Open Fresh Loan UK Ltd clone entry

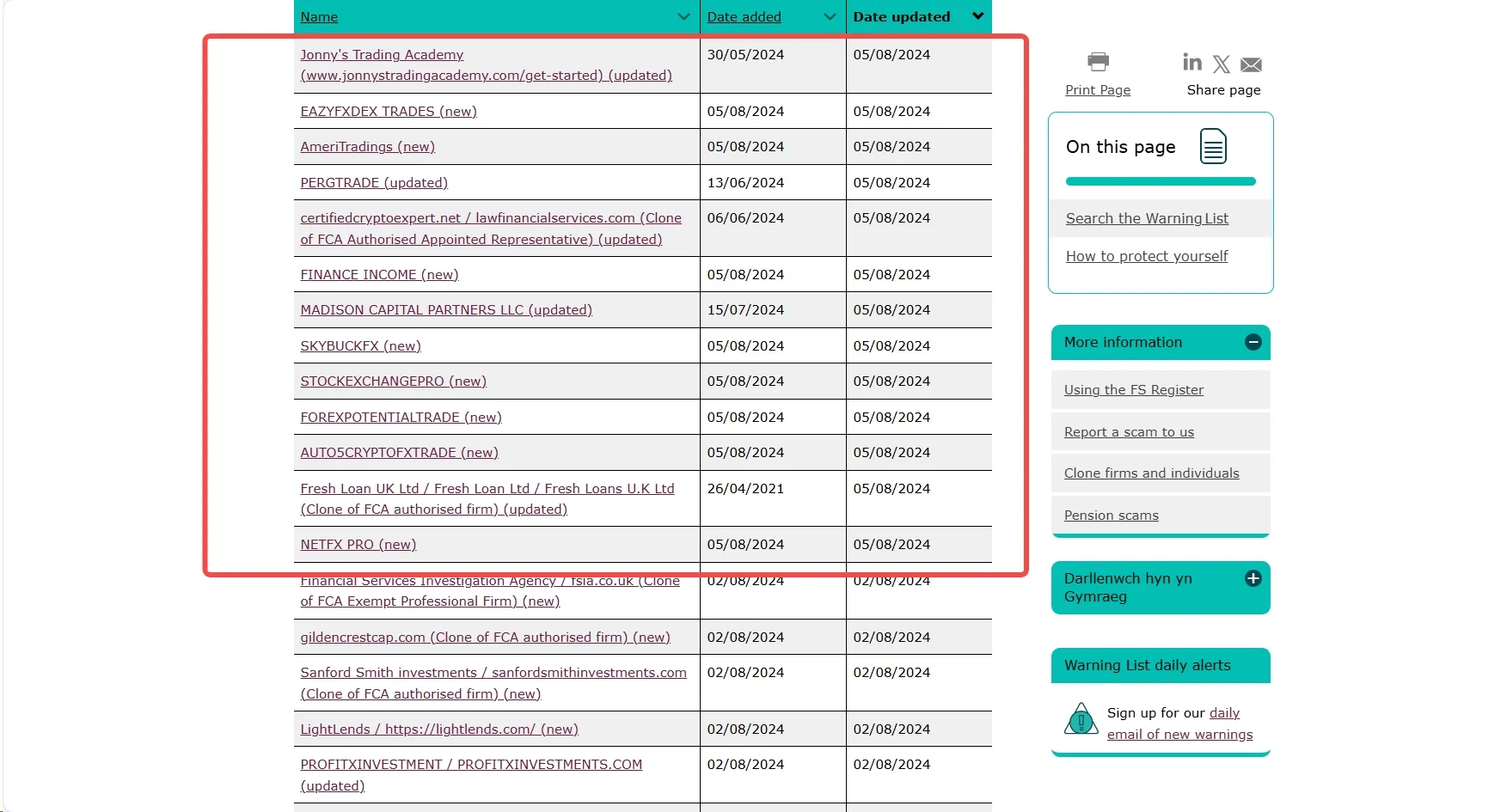point(487,499)
